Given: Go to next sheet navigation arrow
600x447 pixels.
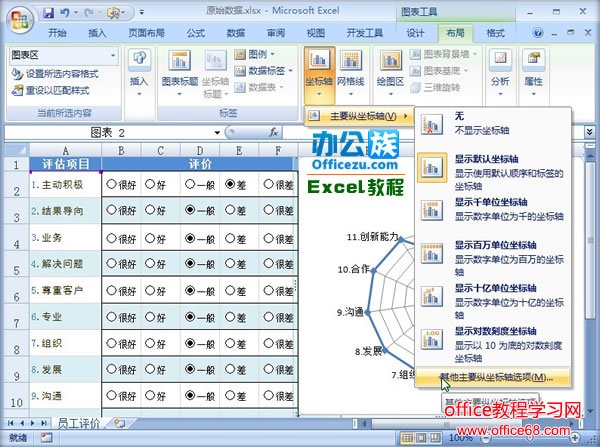Looking at the screenshot, I should [33, 423].
